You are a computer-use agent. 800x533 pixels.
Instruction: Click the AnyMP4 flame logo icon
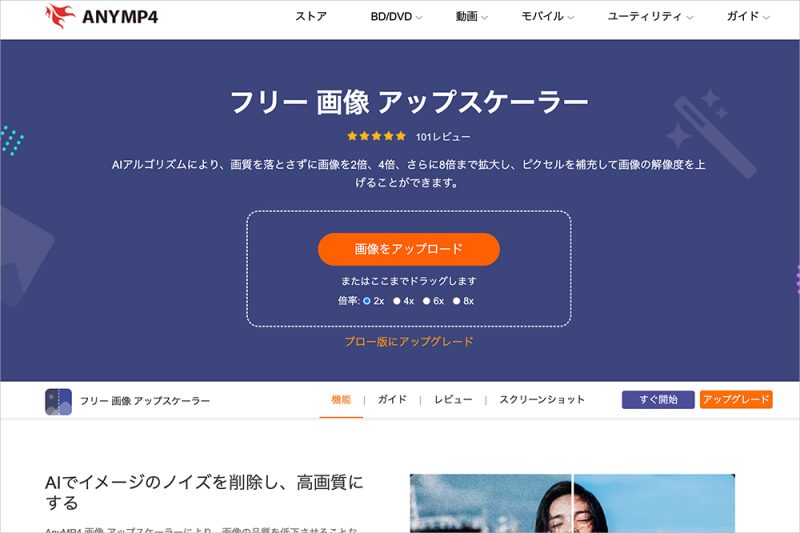60,16
